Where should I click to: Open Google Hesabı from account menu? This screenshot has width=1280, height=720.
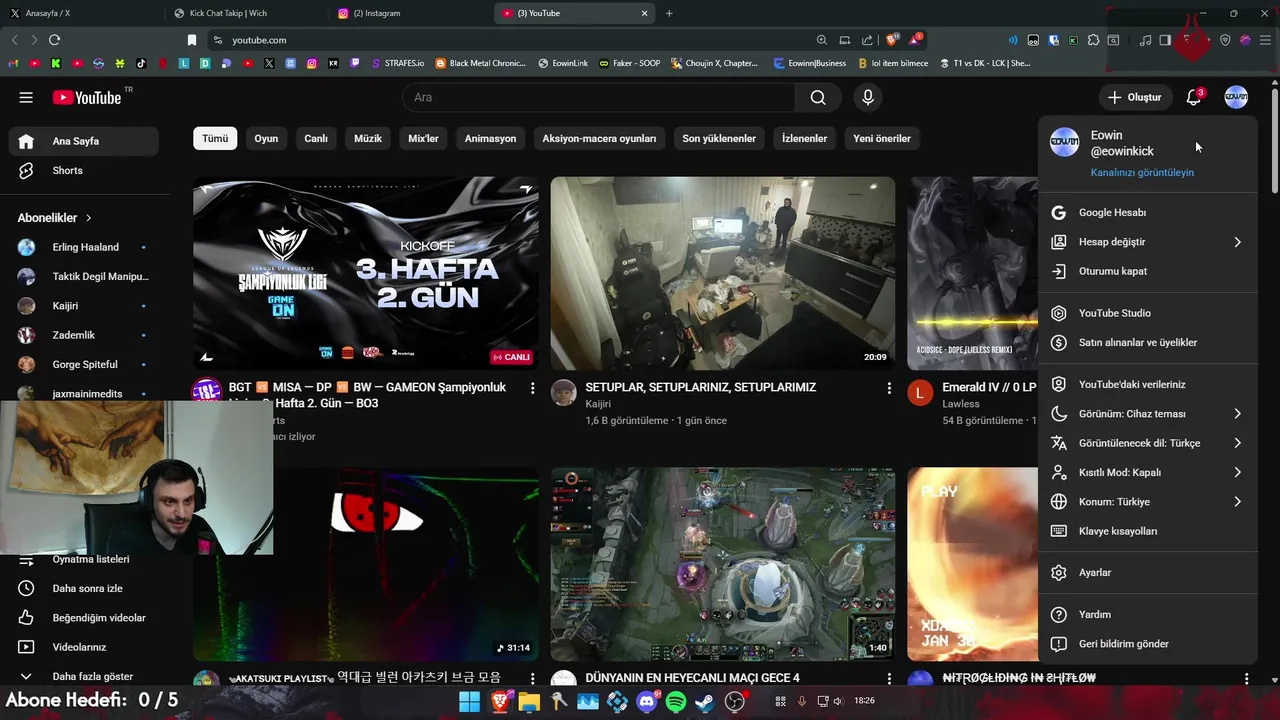(x=1147, y=212)
